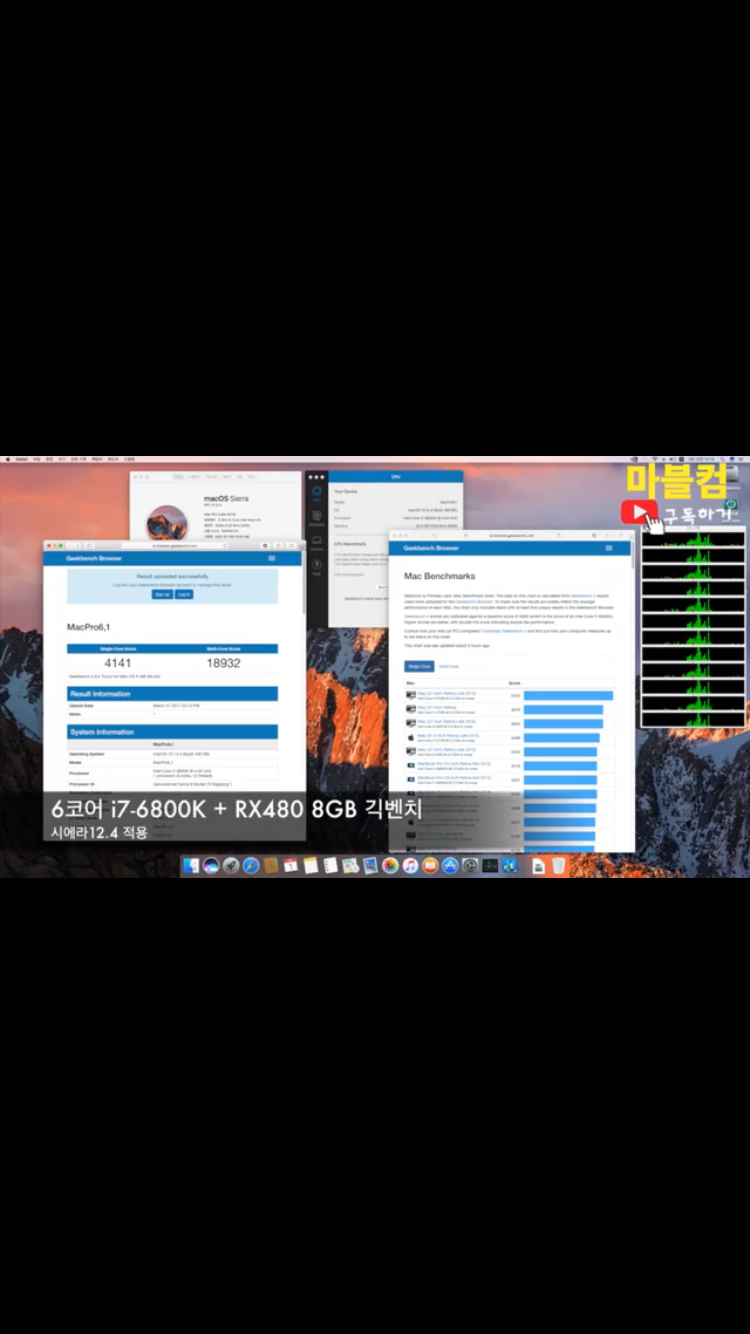Image resolution: width=750 pixels, height=1334 pixels.
Task: Click the macOS Sierra logo image
Action: pos(167,524)
